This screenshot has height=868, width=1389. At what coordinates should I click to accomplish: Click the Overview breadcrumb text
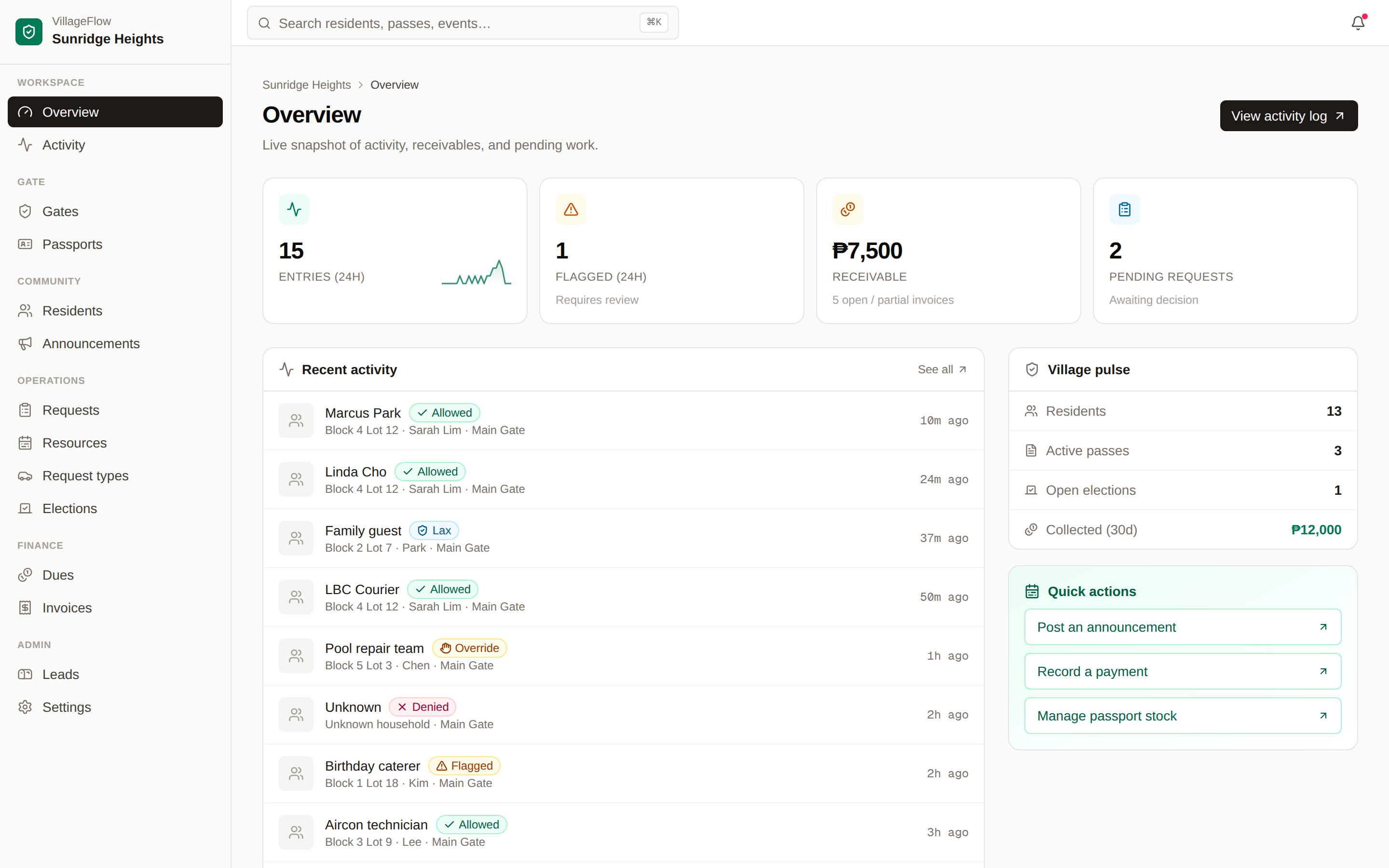[395, 85]
